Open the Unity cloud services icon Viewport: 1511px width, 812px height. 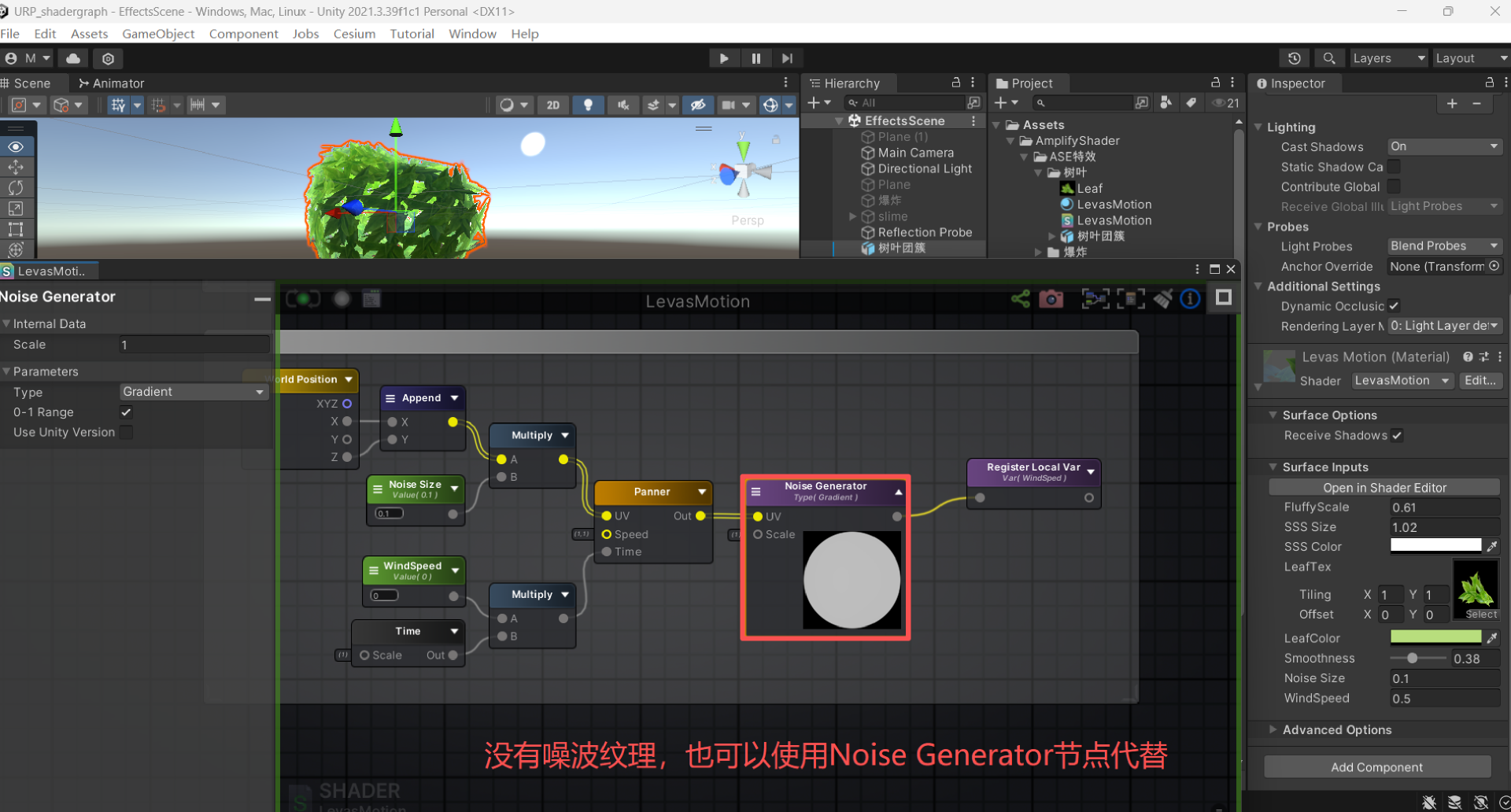click(73, 58)
